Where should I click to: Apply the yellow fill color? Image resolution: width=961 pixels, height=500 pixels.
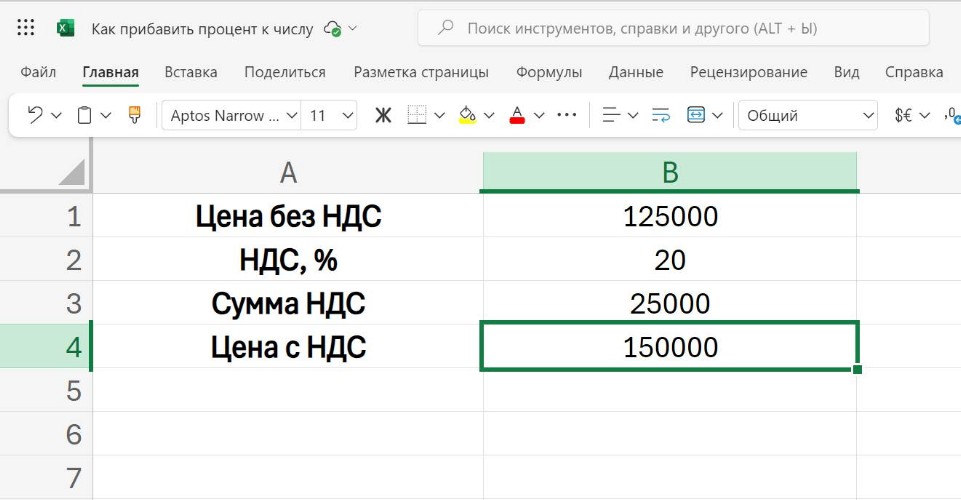click(x=467, y=116)
